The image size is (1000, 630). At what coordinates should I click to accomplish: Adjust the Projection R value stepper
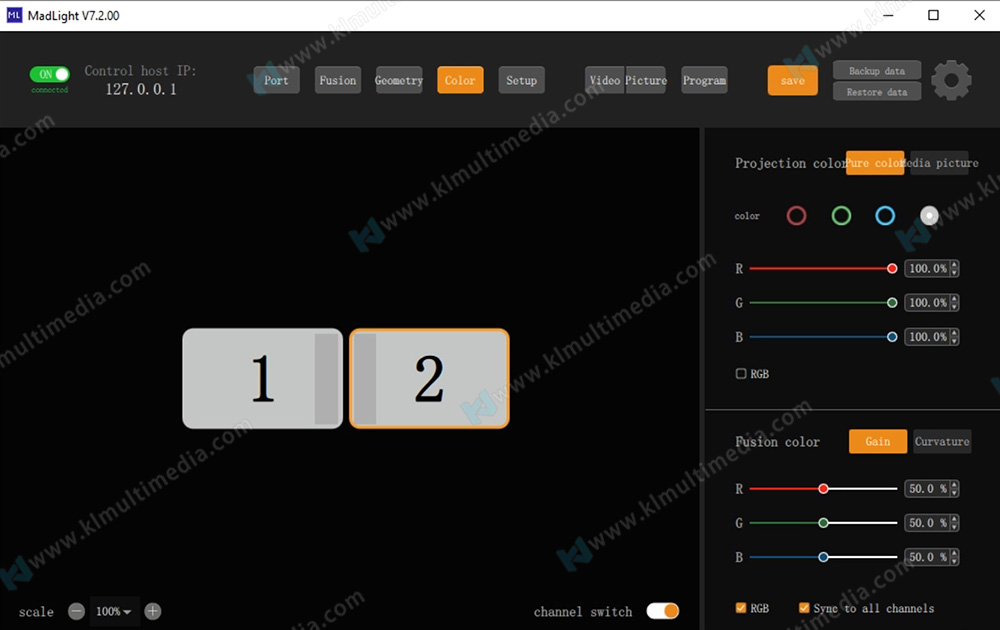tap(954, 268)
